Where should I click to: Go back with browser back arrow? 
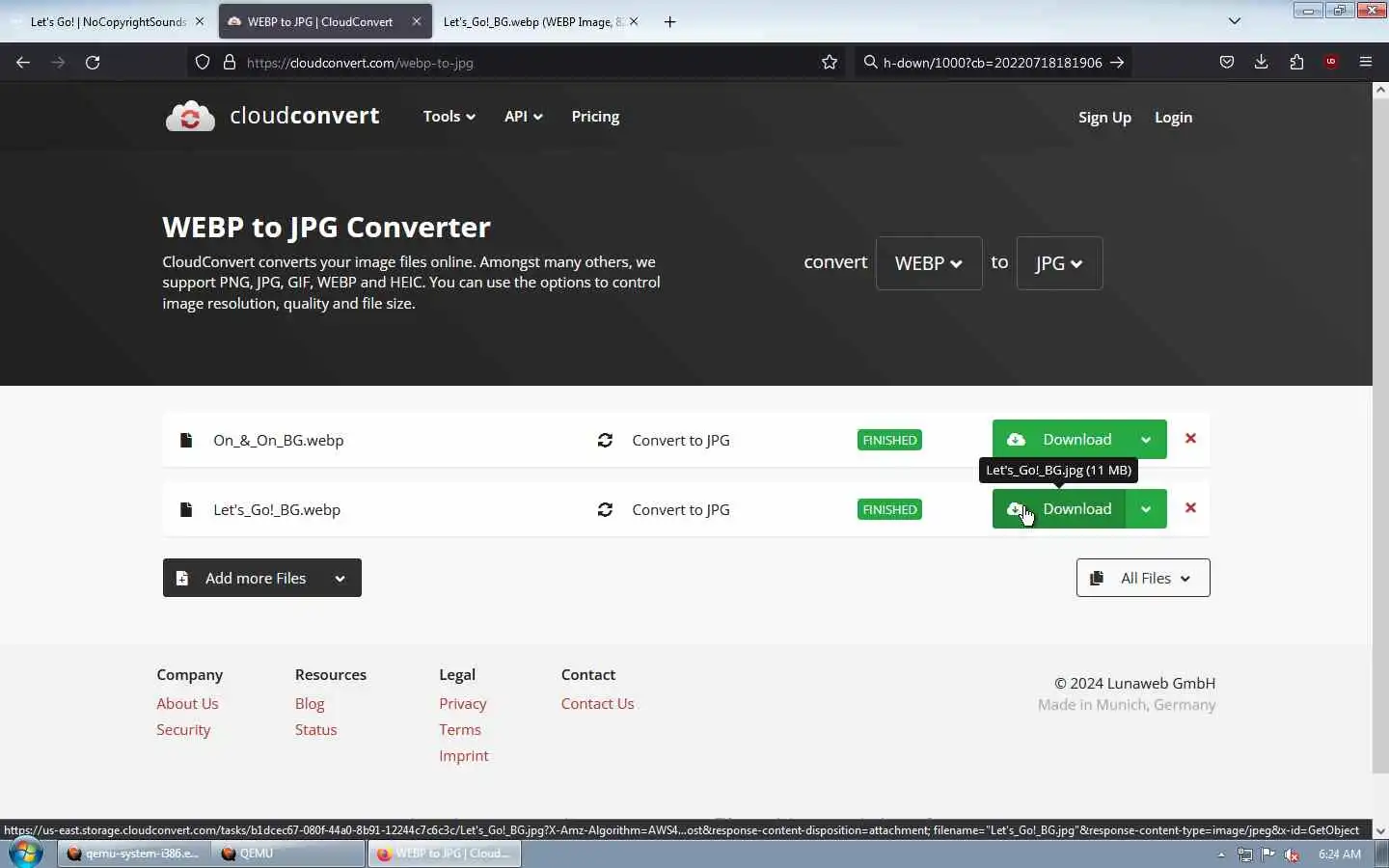coord(23,63)
